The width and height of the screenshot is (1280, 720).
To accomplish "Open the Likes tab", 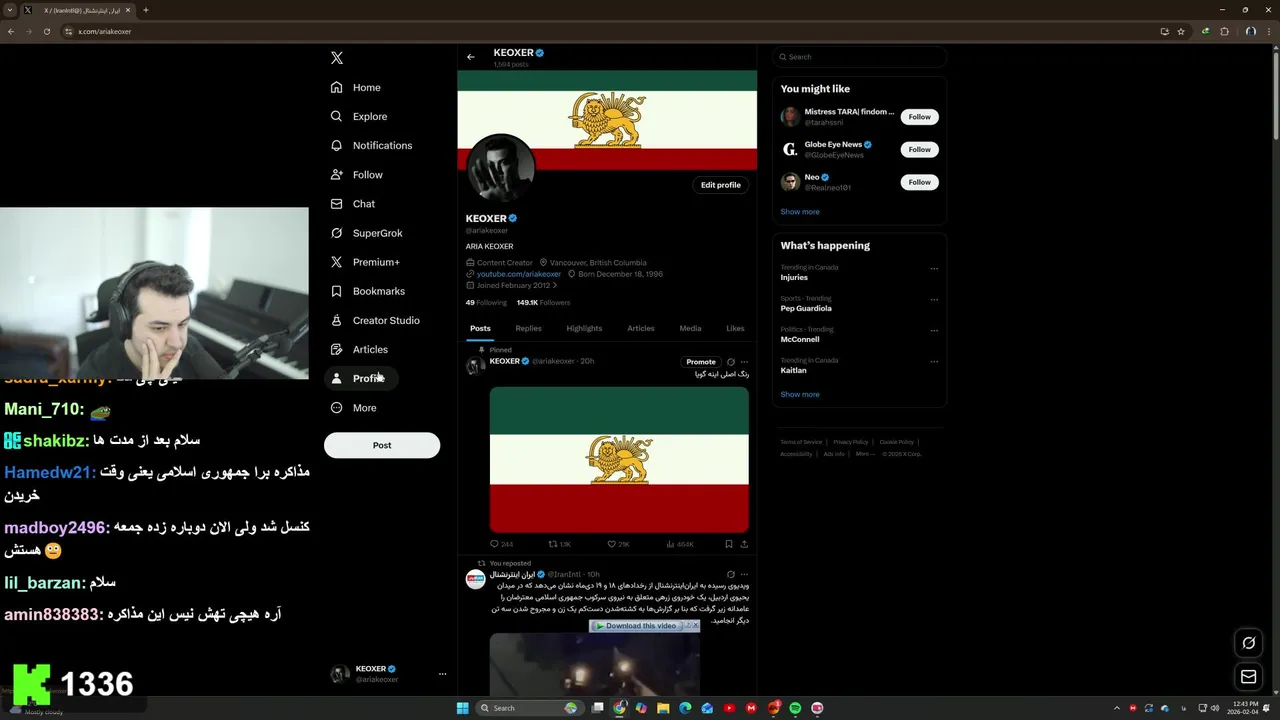I will point(735,328).
